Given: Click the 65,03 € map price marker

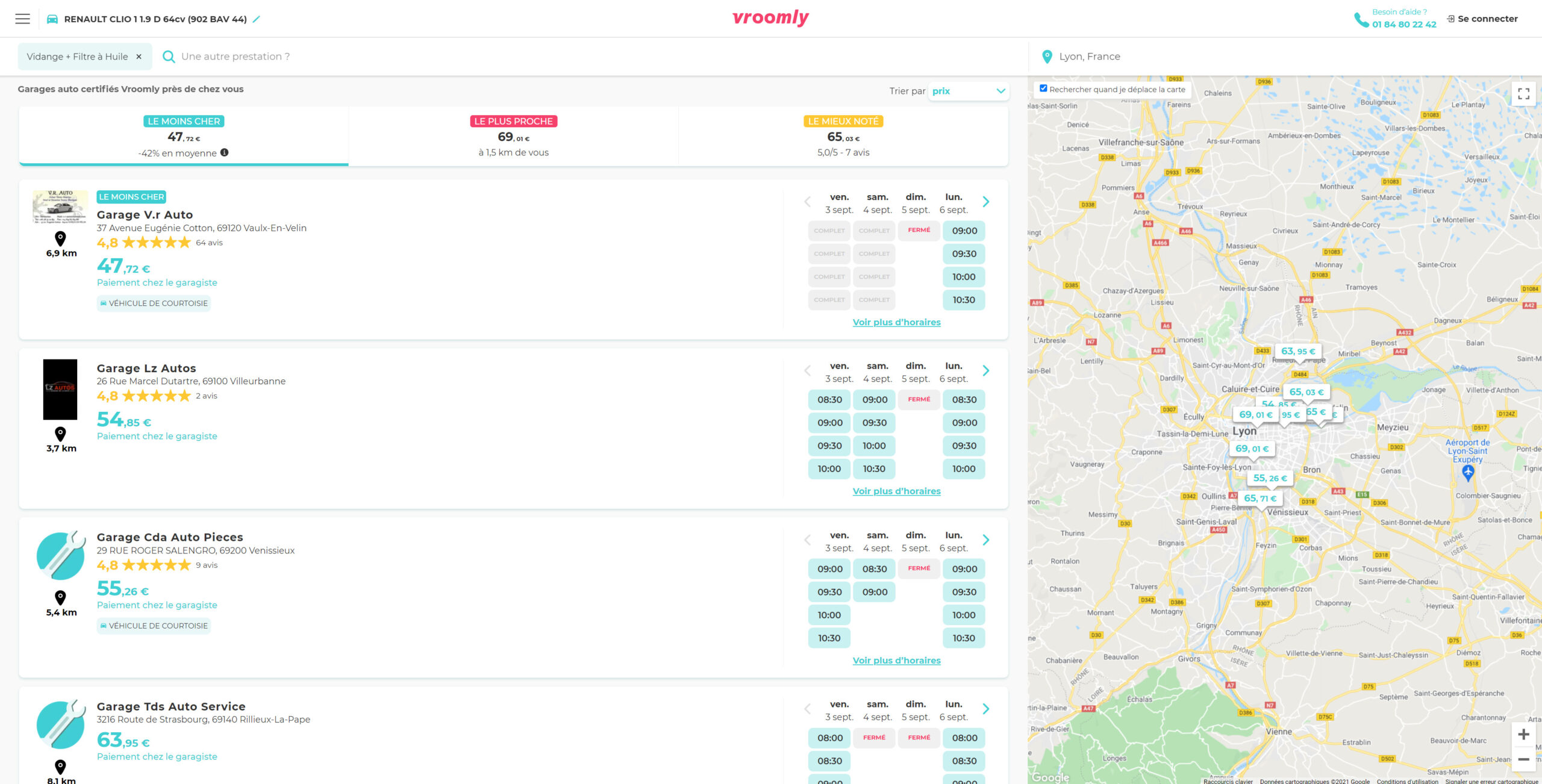Looking at the screenshot, I should point(1306,392).
